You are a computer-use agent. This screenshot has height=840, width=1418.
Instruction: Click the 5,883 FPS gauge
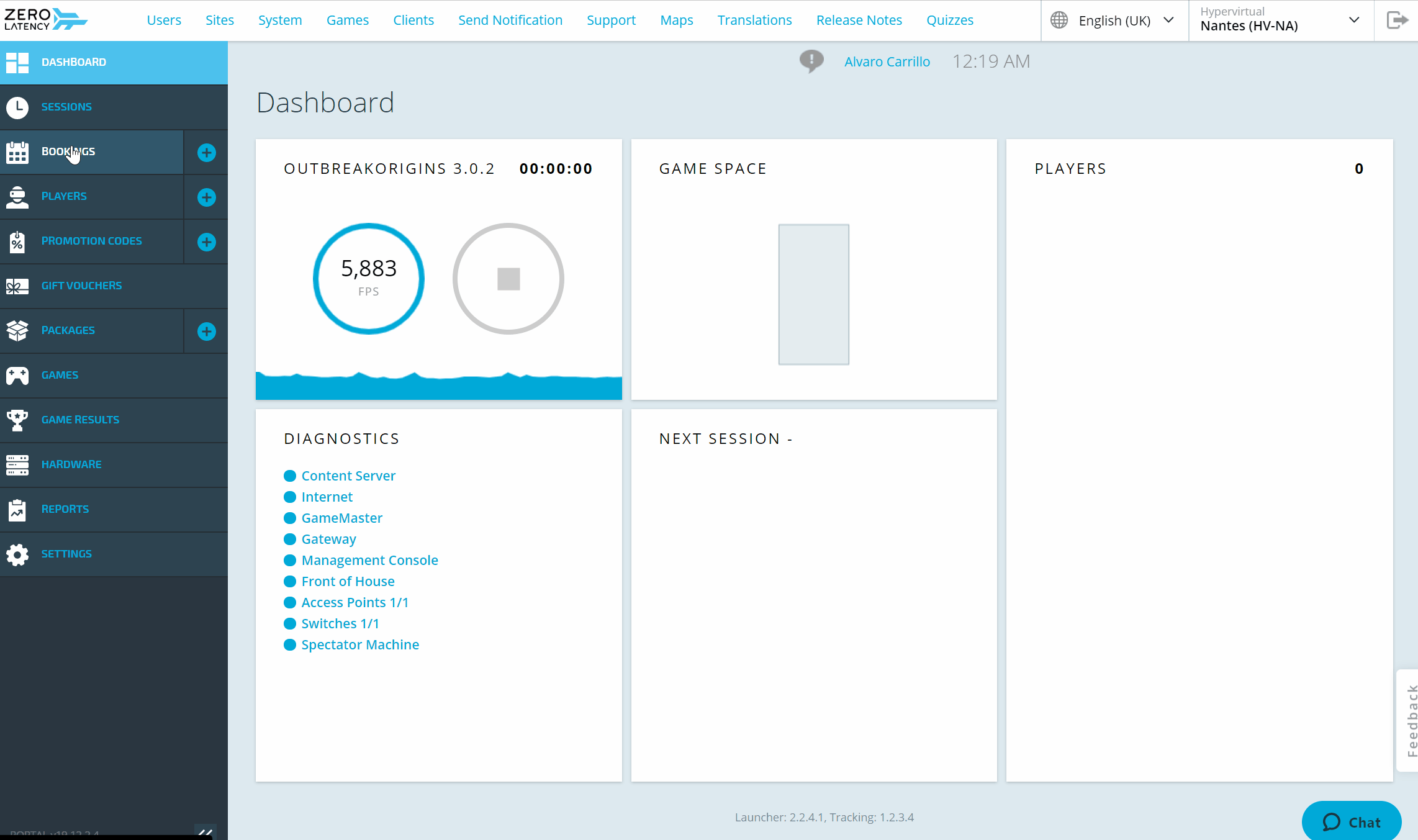(369, 279)
